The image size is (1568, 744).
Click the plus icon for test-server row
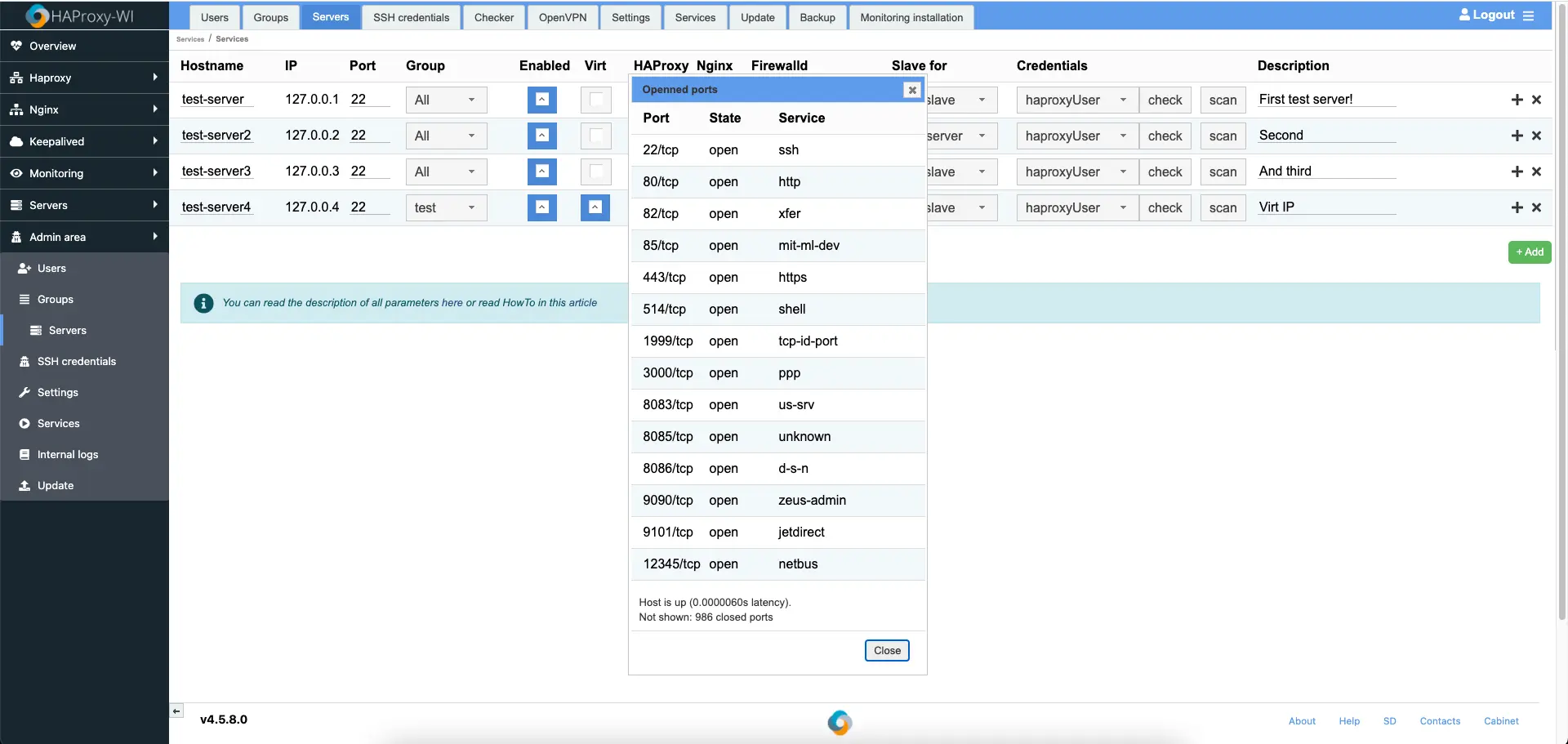(x=1517, y=100)
